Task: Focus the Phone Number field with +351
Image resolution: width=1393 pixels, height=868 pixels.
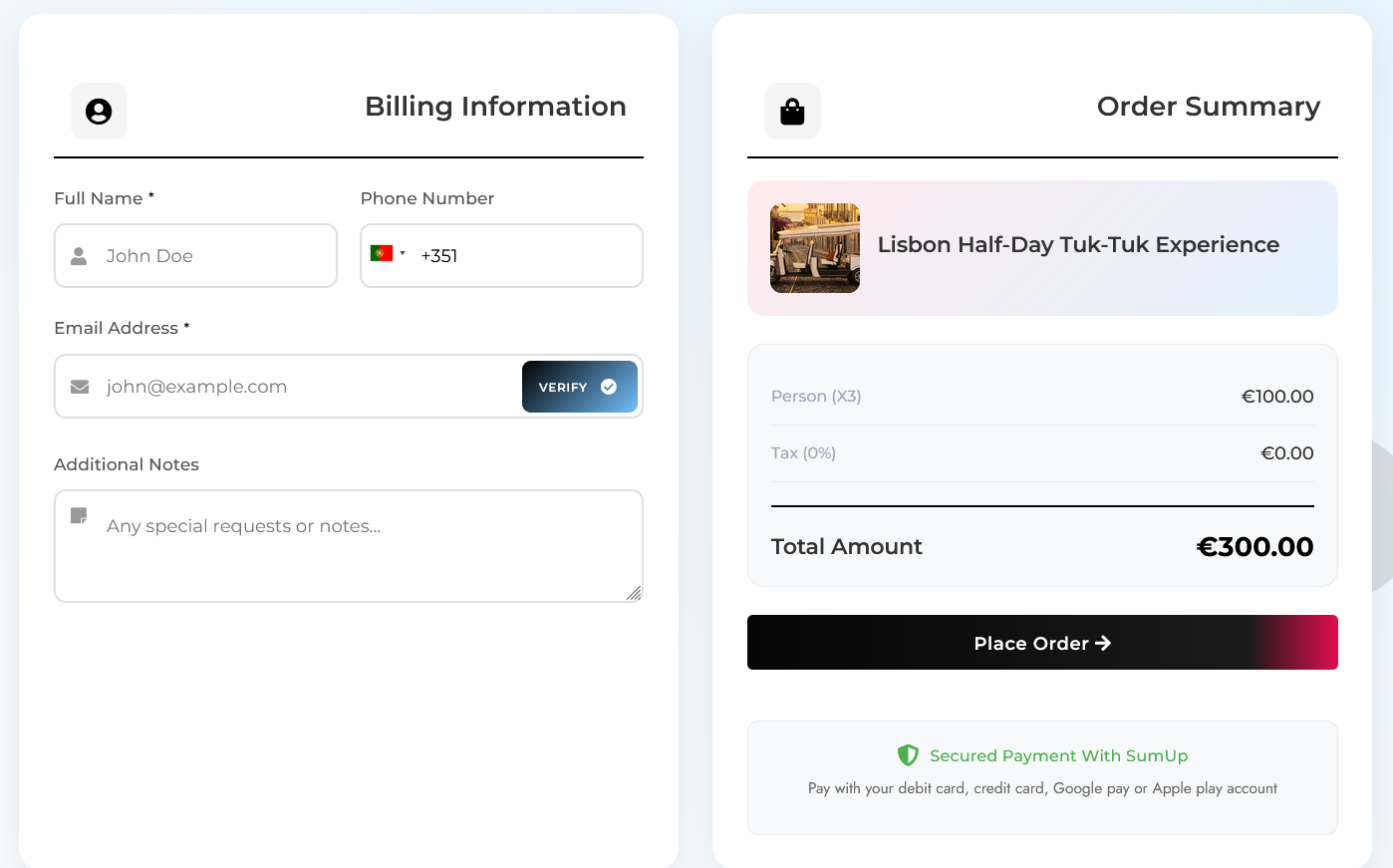Action: (501, 256)
